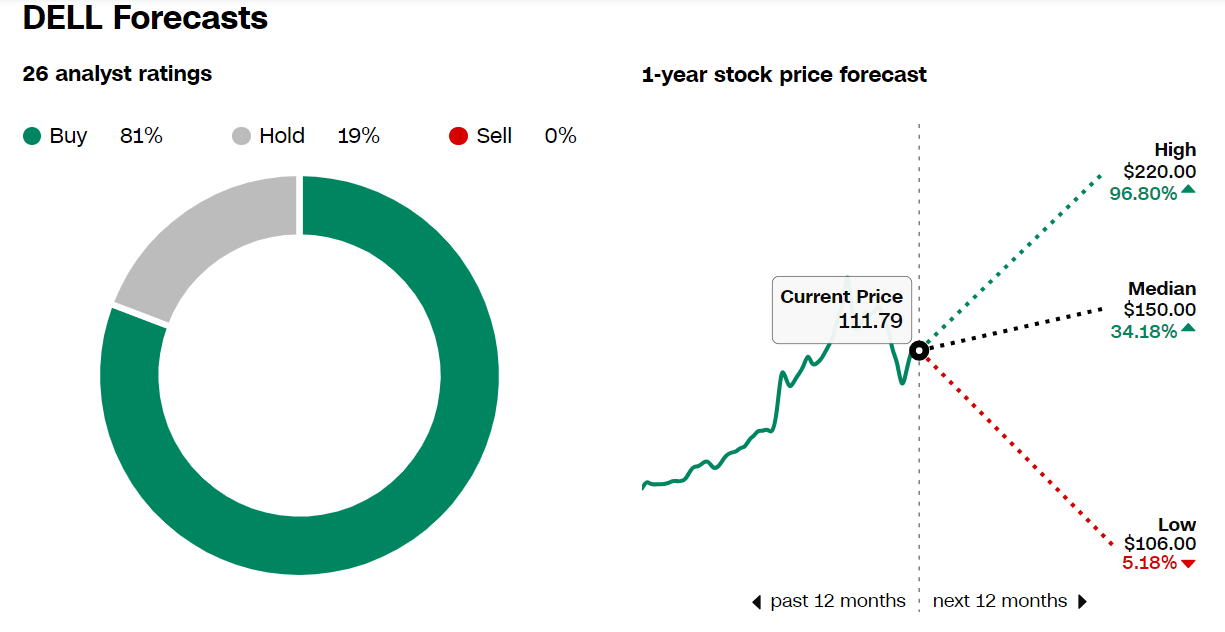The image size is (1225, 632).
Task: Click the green up triangle next to 34.18%
Action: tap(1188, 328)
